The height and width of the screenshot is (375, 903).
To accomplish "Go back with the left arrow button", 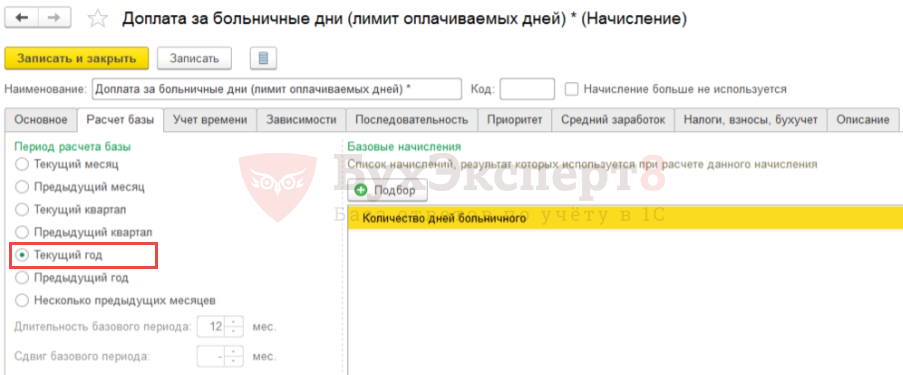I will tap(22, 18).
